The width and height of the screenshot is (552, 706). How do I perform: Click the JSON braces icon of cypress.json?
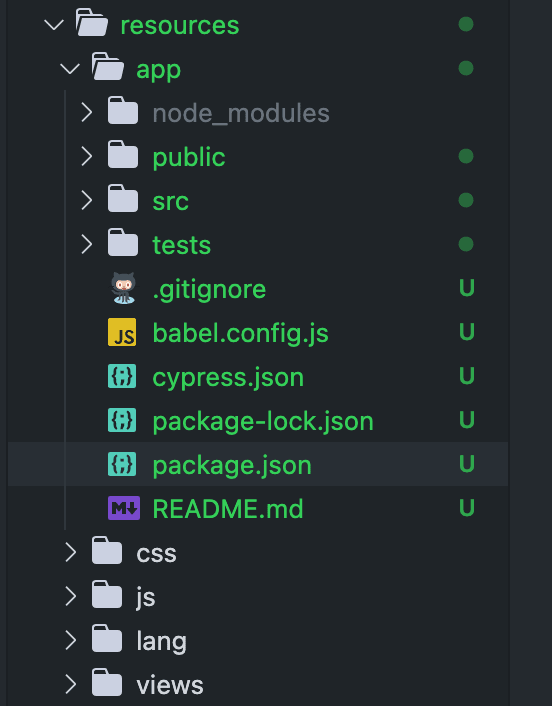(122, 376)
